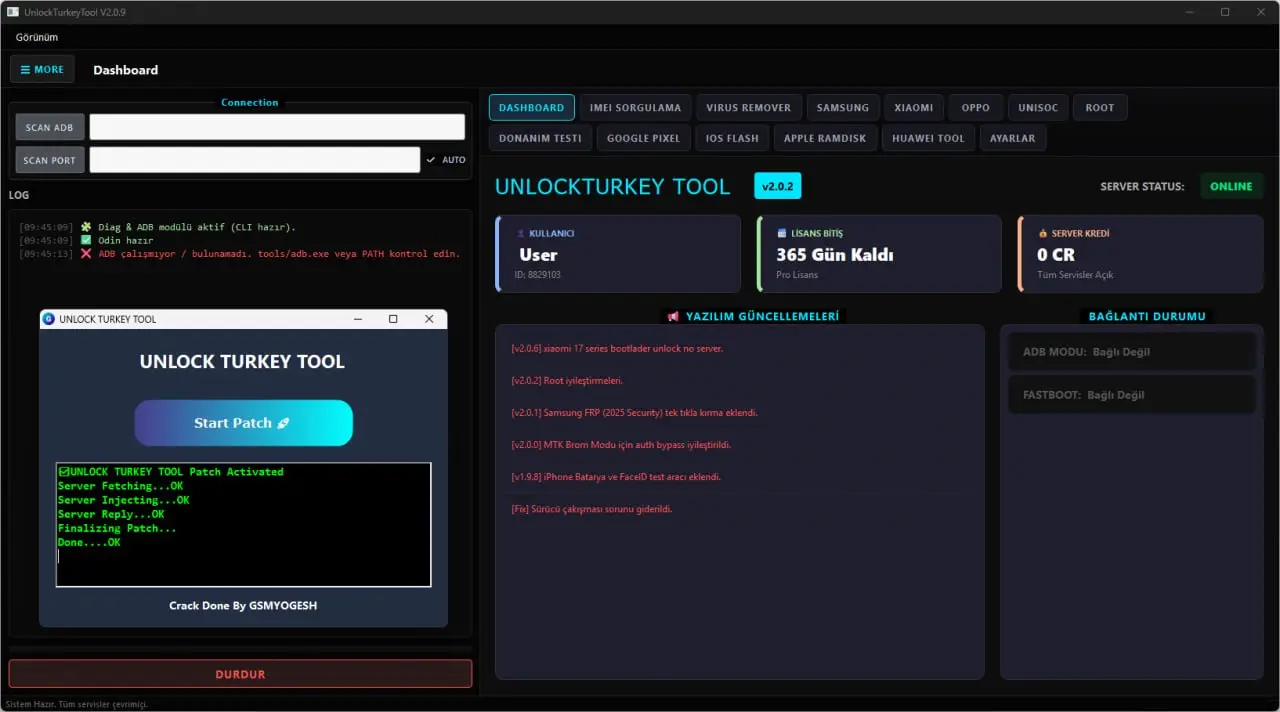The height and width of the screenshot is (712, 1280).
Task: Click the rocket icon on Start Patch
Action: 283,423
